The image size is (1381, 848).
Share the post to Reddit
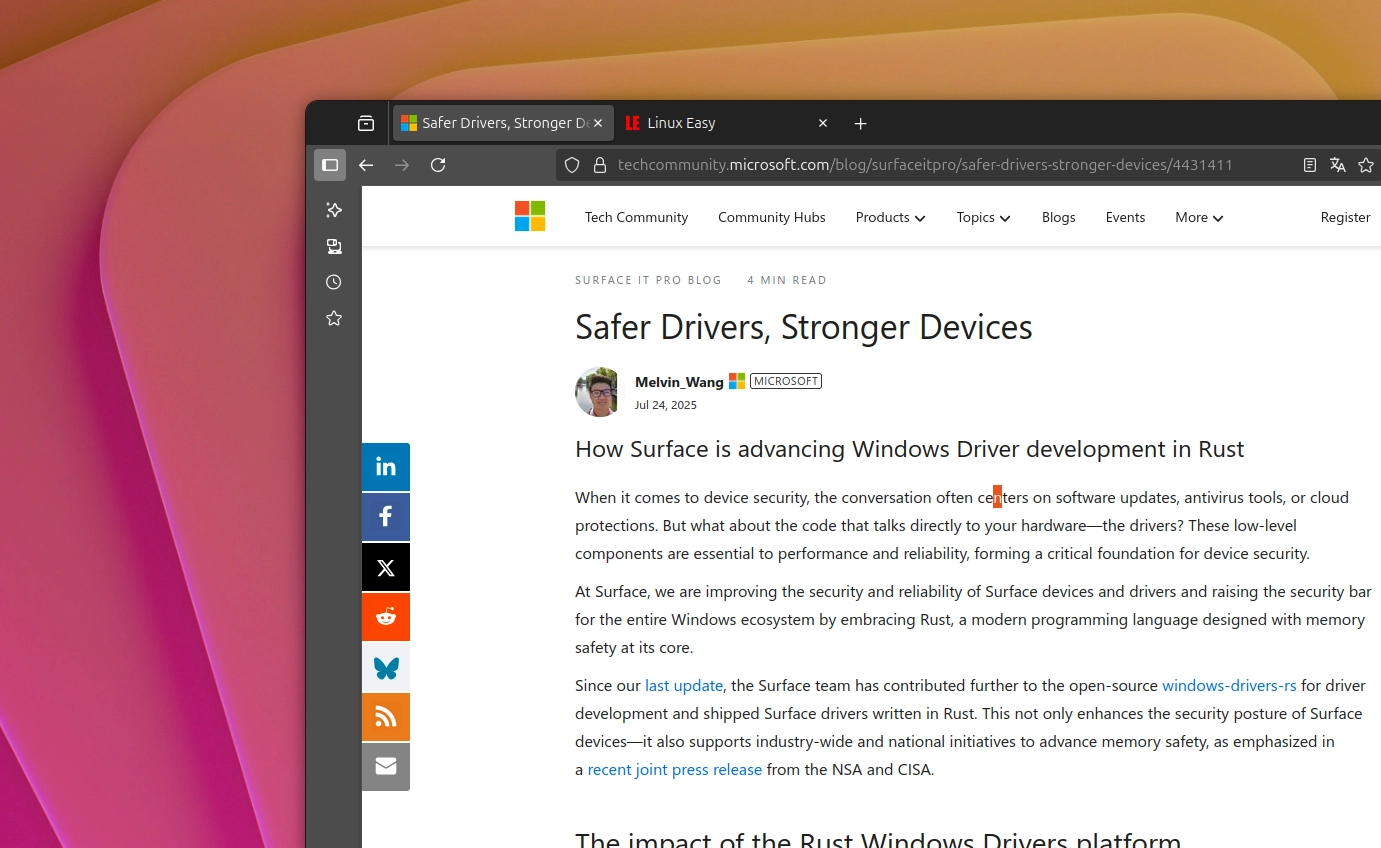(386, 616)
